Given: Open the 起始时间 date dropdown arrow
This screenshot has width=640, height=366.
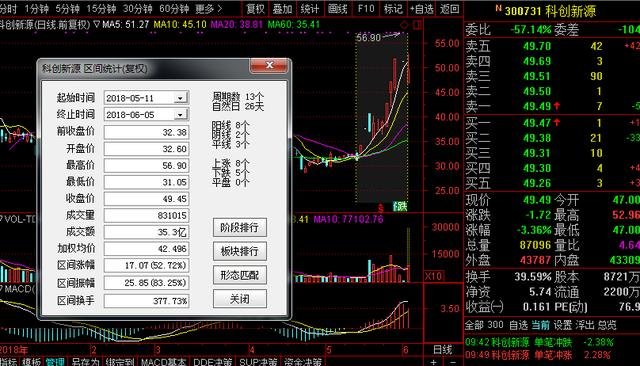Looking at the screenshot, I should [x=180, y=98].
